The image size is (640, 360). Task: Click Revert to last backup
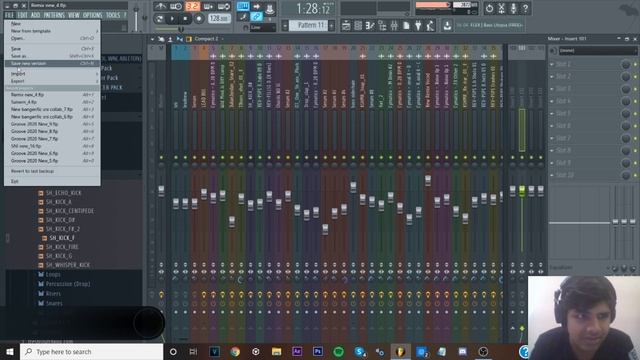point(52,171)
